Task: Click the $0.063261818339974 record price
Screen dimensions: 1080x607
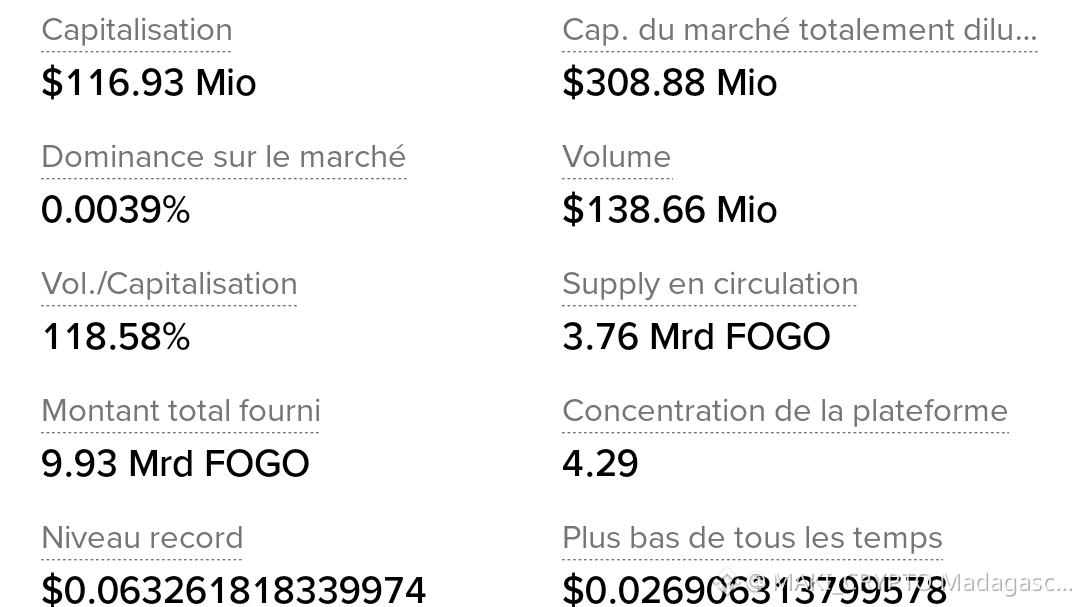Action: [x=233, y=590]
